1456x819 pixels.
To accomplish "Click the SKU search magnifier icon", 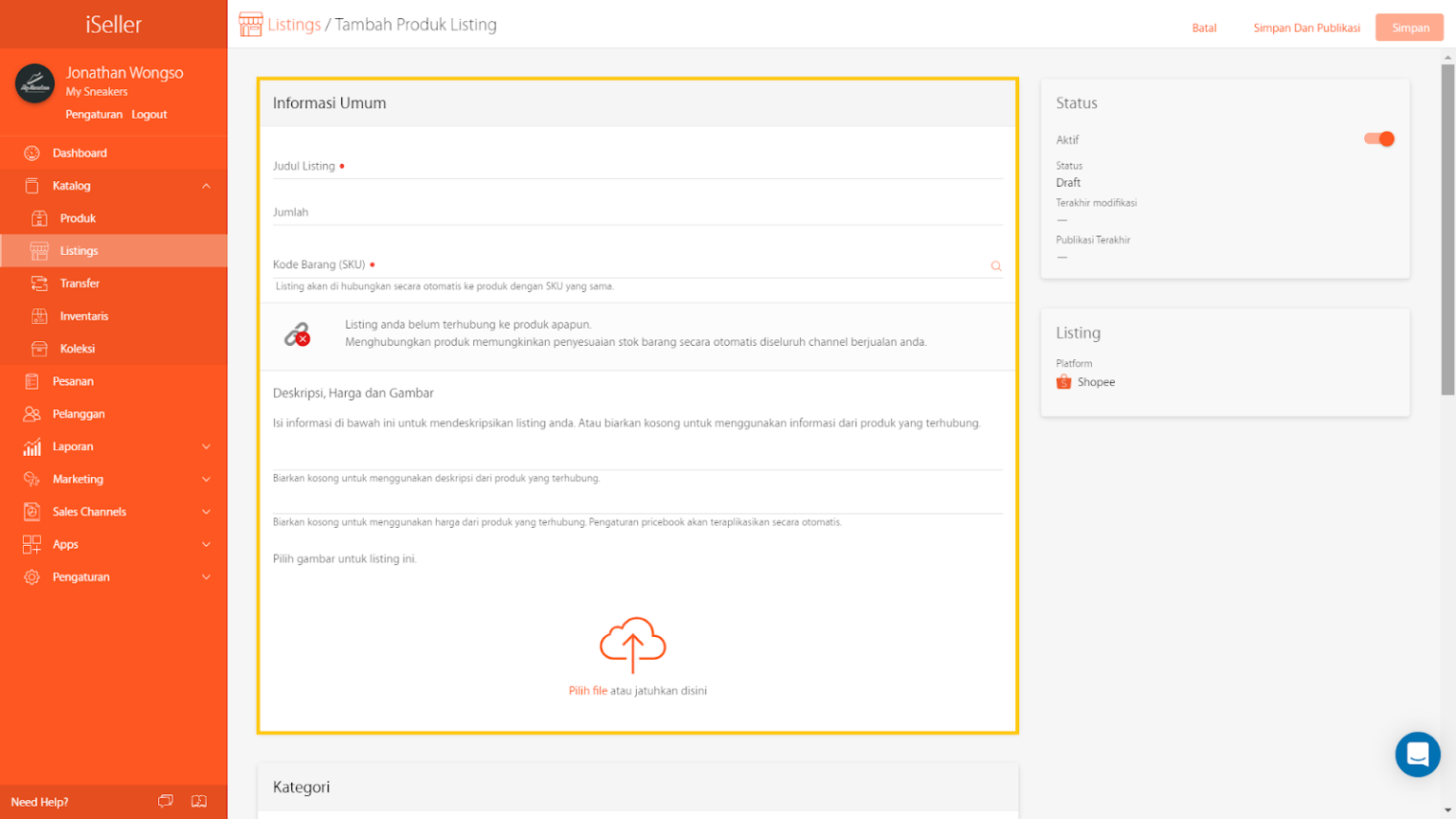I will coord(995,266).
